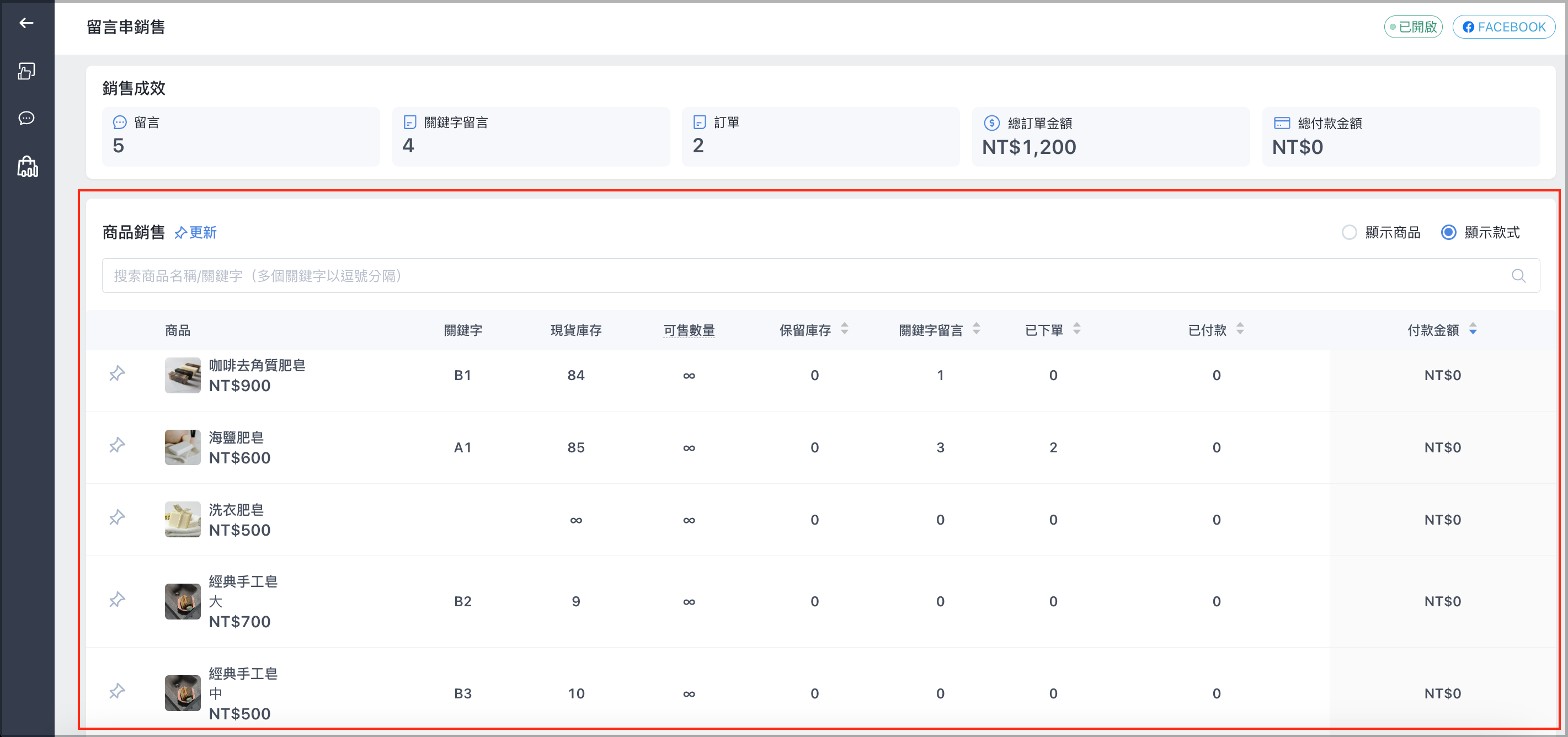
Task: Toggle the 已開啟 status badge
Action: click(1413, 27)
